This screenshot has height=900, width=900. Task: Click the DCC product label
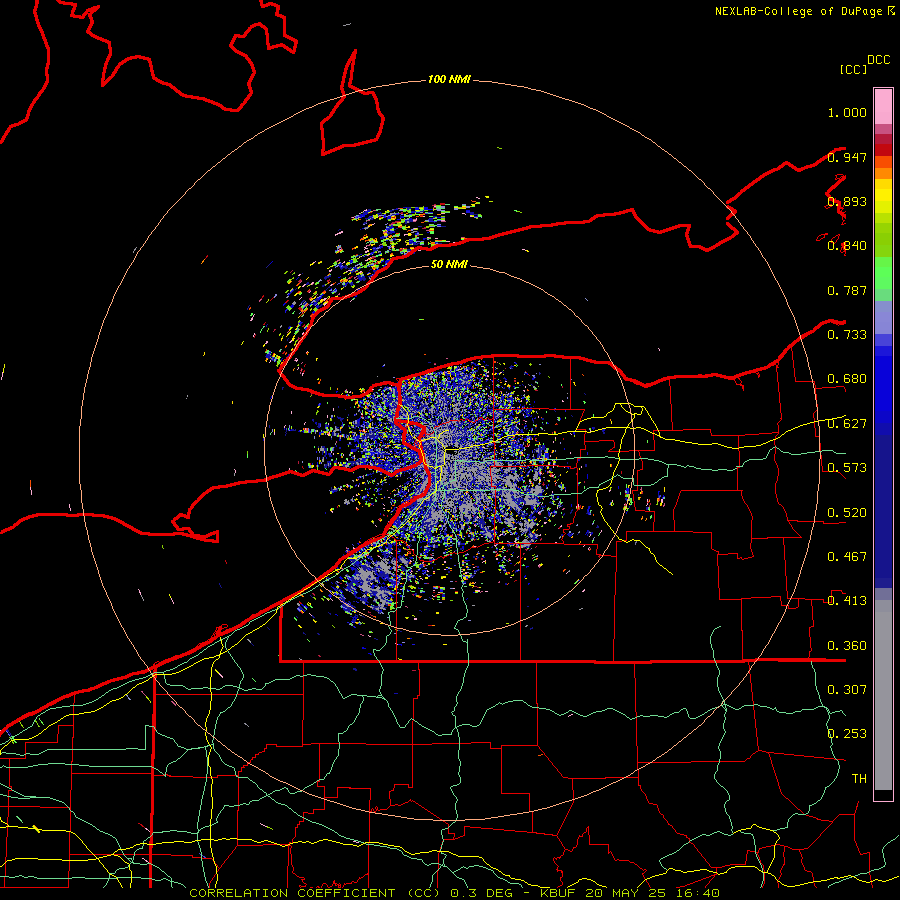(878, 60)
